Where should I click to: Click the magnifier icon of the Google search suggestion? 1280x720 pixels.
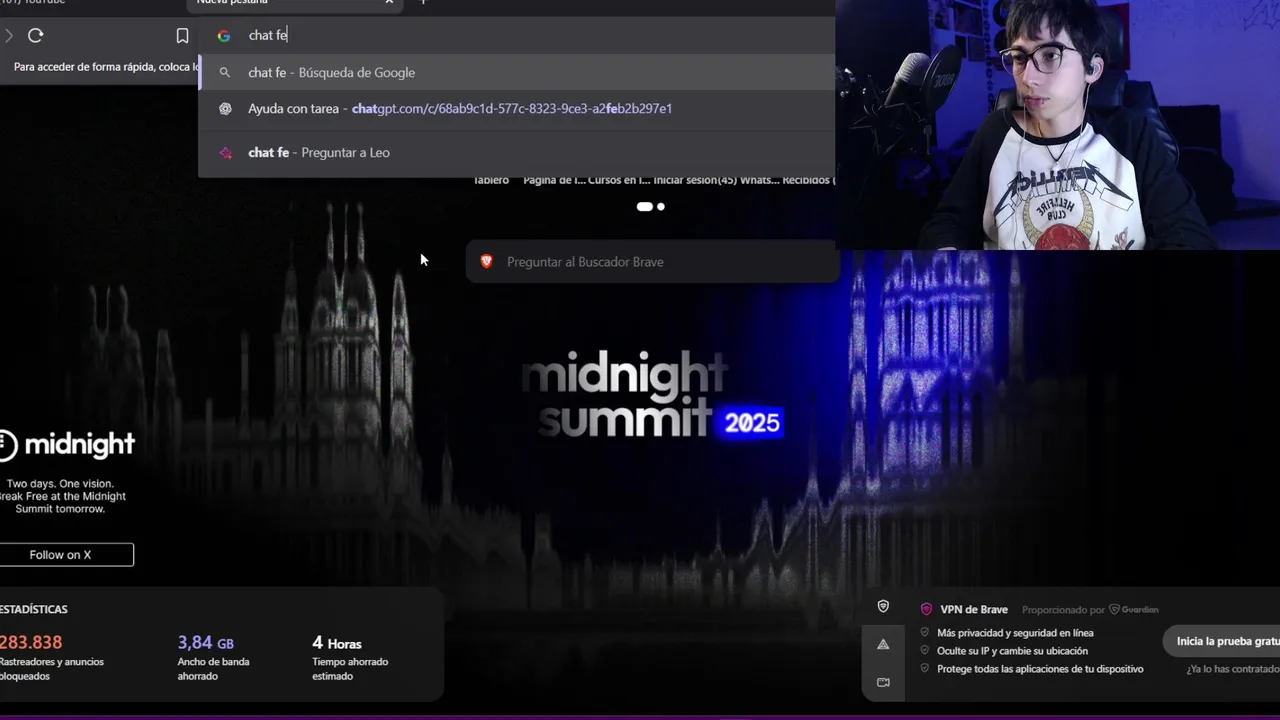(225, 73)
